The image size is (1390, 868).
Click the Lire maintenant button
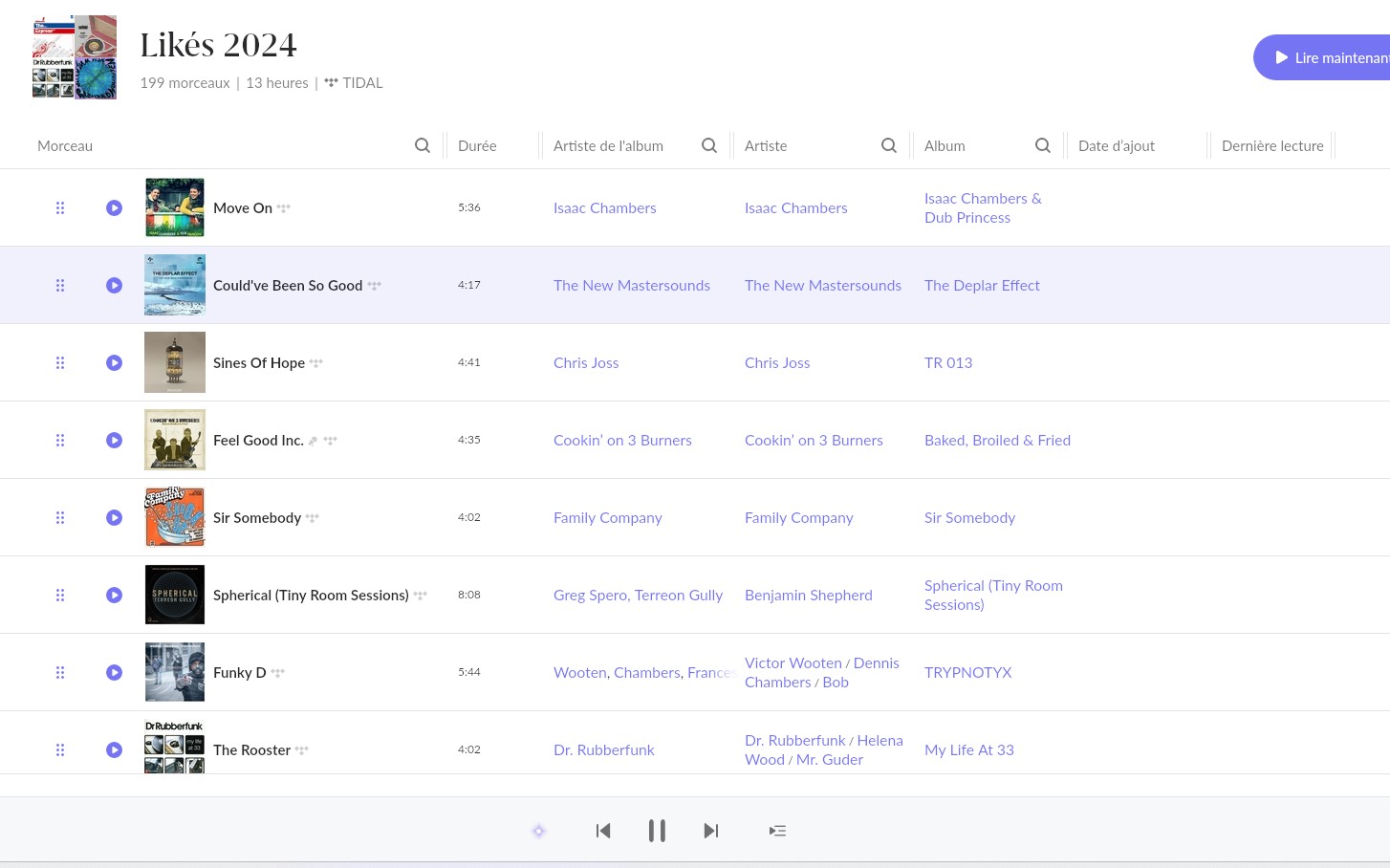tap(1322, 57)
